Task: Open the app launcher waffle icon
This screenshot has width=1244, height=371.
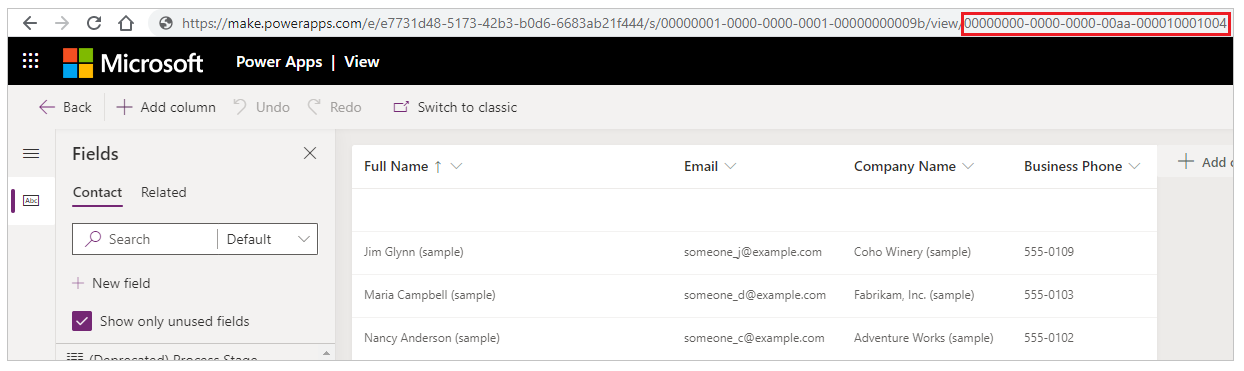Action: point(30,61)
